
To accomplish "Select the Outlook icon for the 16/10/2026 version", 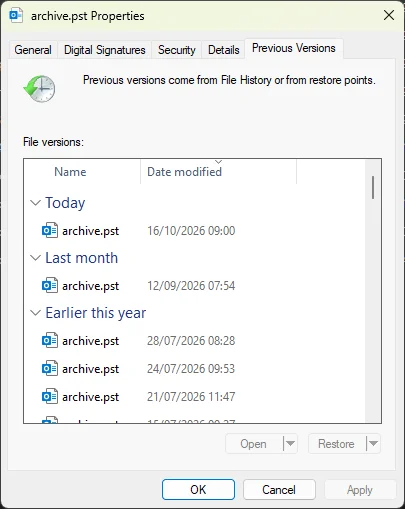I will 50,230.
